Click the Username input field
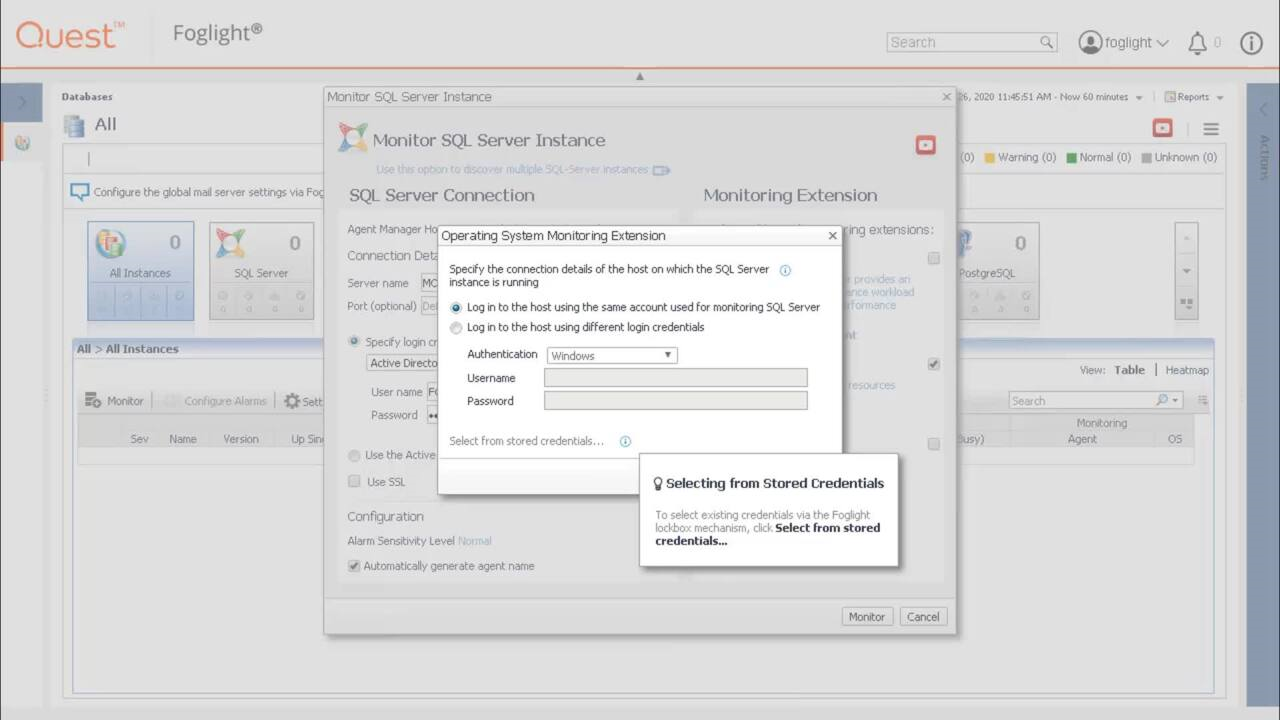Image resolution: width=1280 pixels, height=720 pixels. [x=675, y=378]
